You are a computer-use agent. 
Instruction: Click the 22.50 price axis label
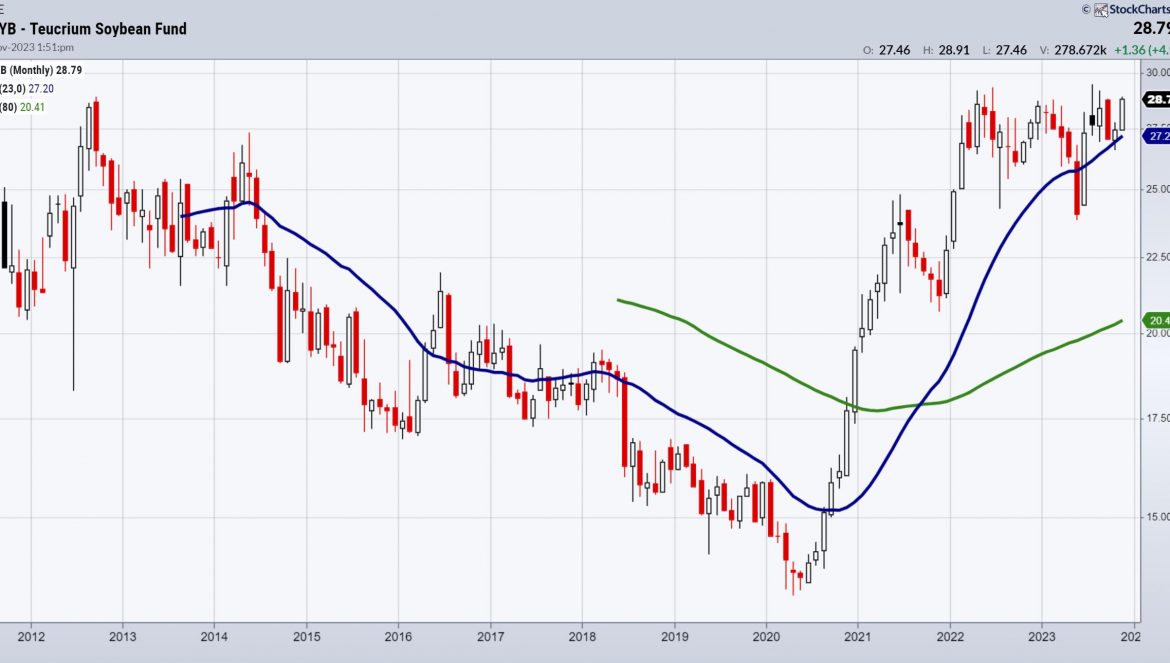[1157, 257]
